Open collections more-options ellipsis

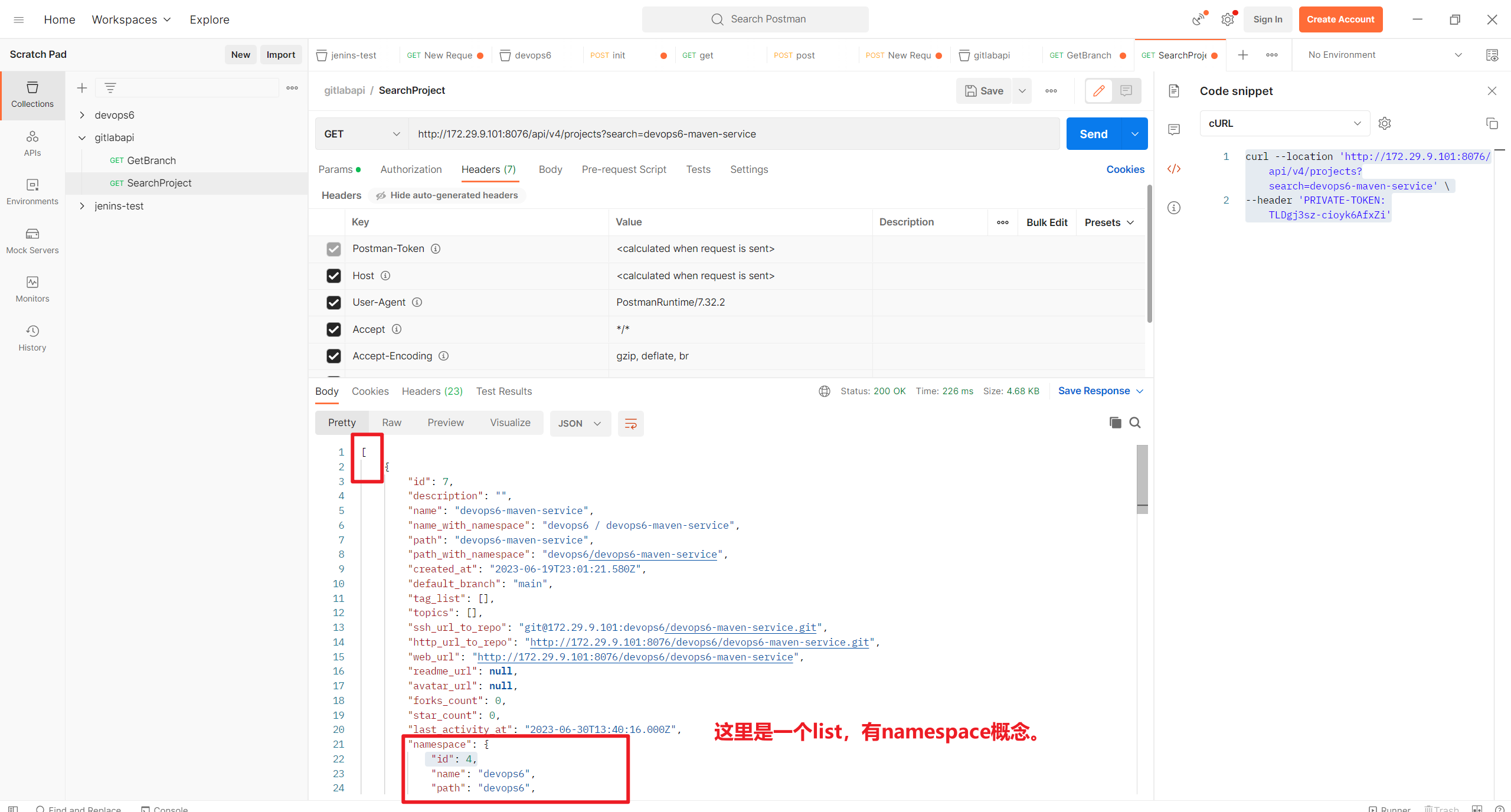(292, 88)
